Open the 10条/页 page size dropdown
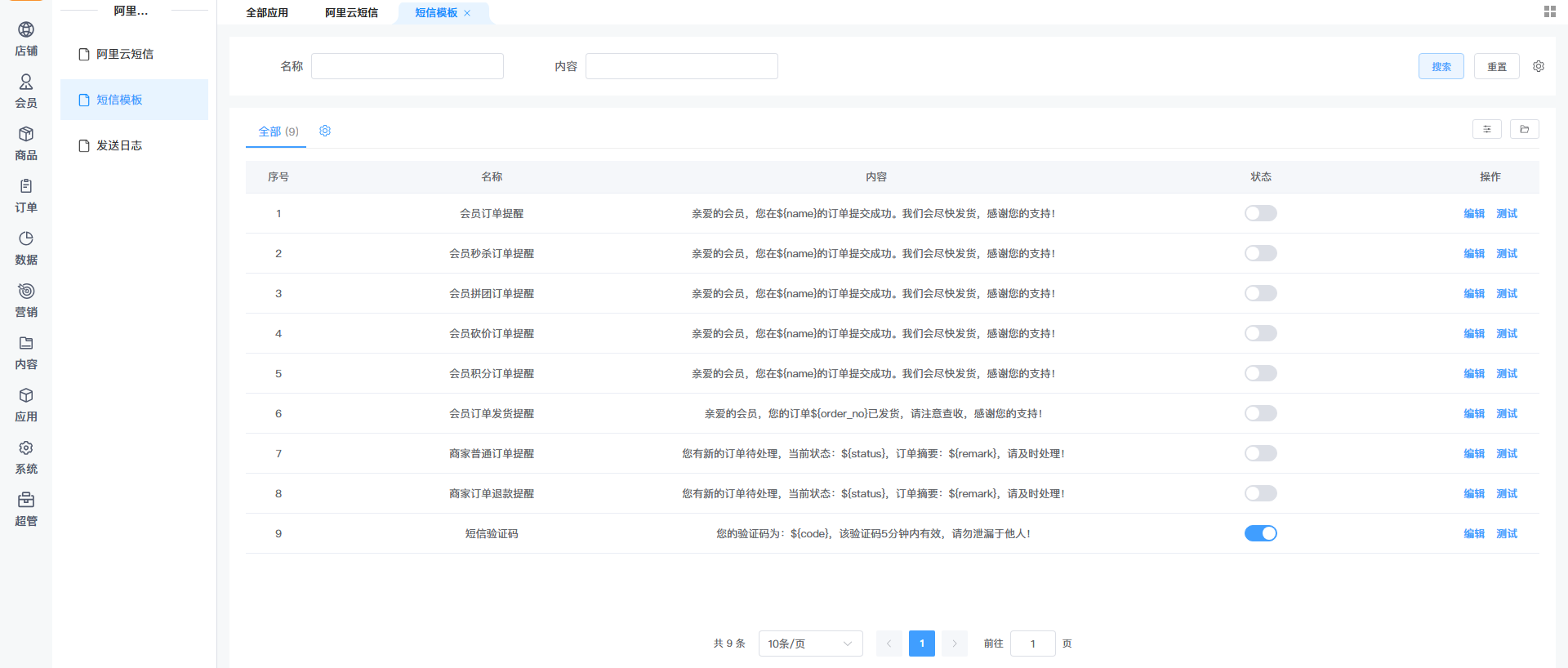This screenshot has height=668, width=1568. (811, 644)
